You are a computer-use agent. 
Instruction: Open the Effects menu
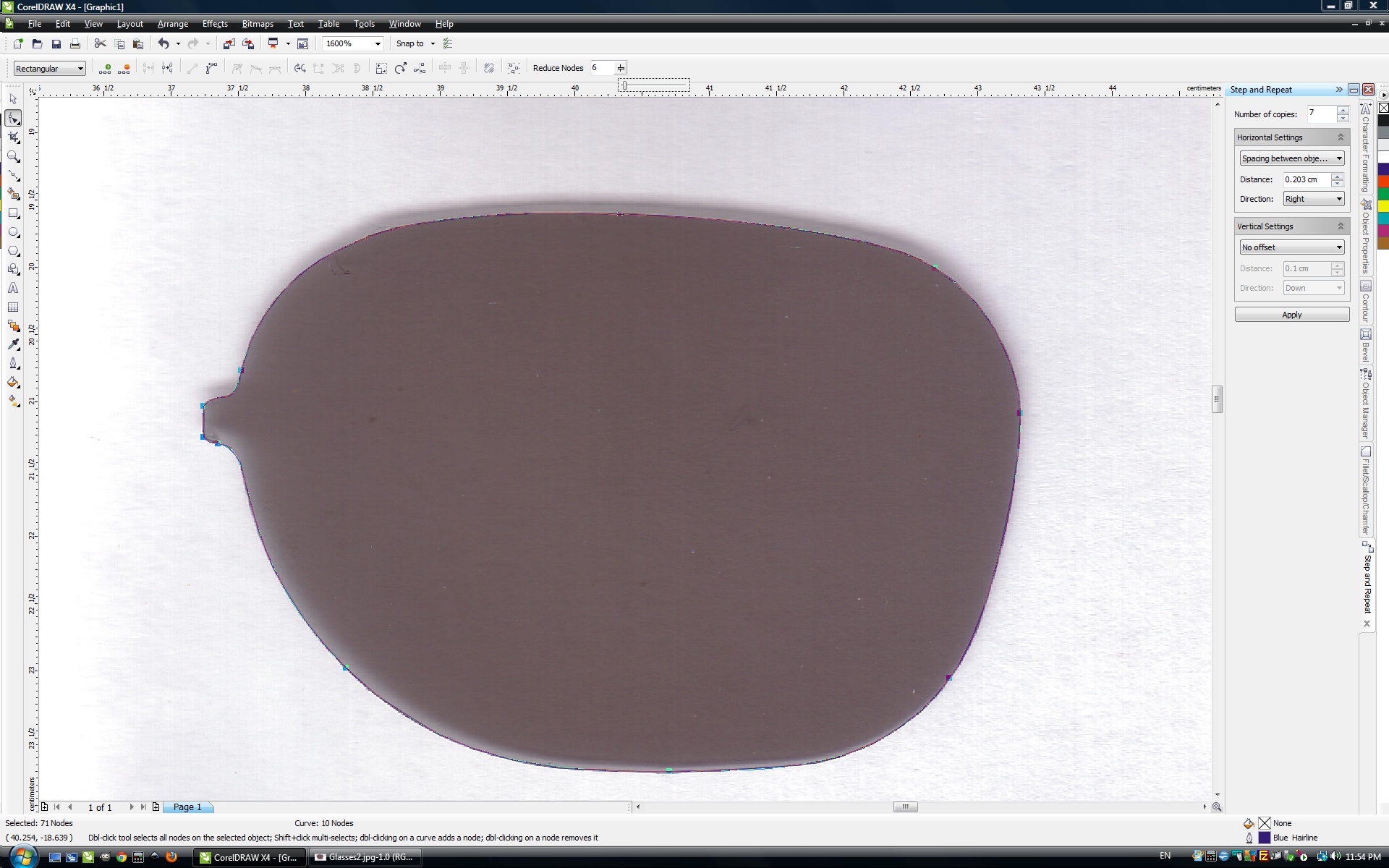pyautogui.click(x=215, y=24)
